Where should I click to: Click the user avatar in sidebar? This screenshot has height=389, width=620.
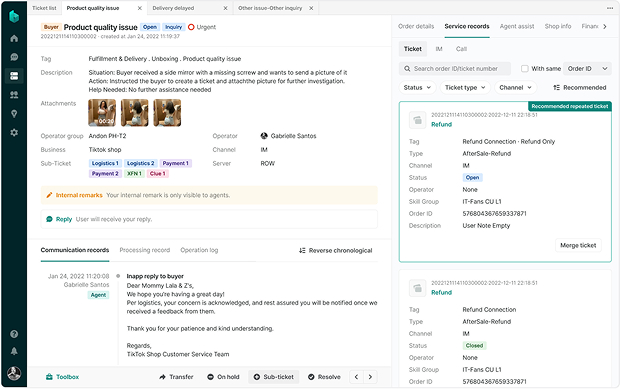tap(14, 373)
